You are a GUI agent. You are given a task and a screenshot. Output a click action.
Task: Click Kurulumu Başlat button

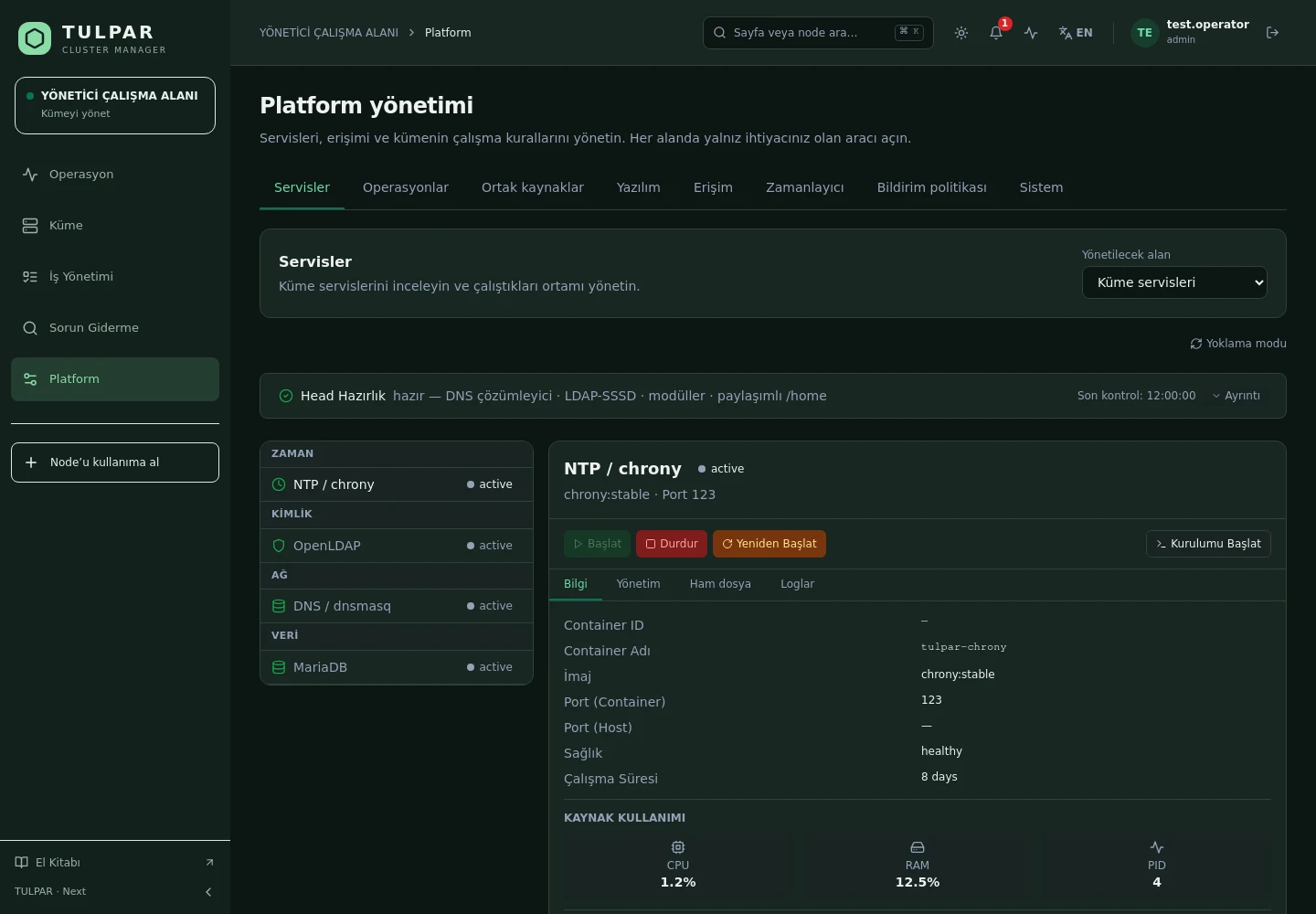click(x=1208, y=544)
